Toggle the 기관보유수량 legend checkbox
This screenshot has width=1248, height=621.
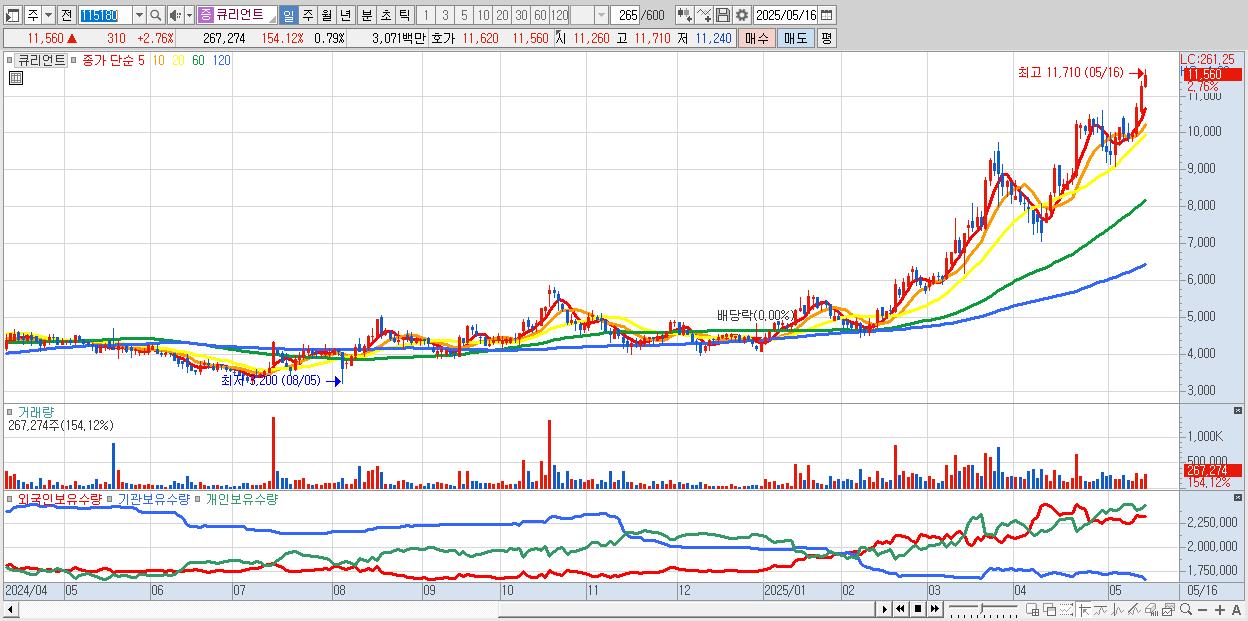coord(111,498)
